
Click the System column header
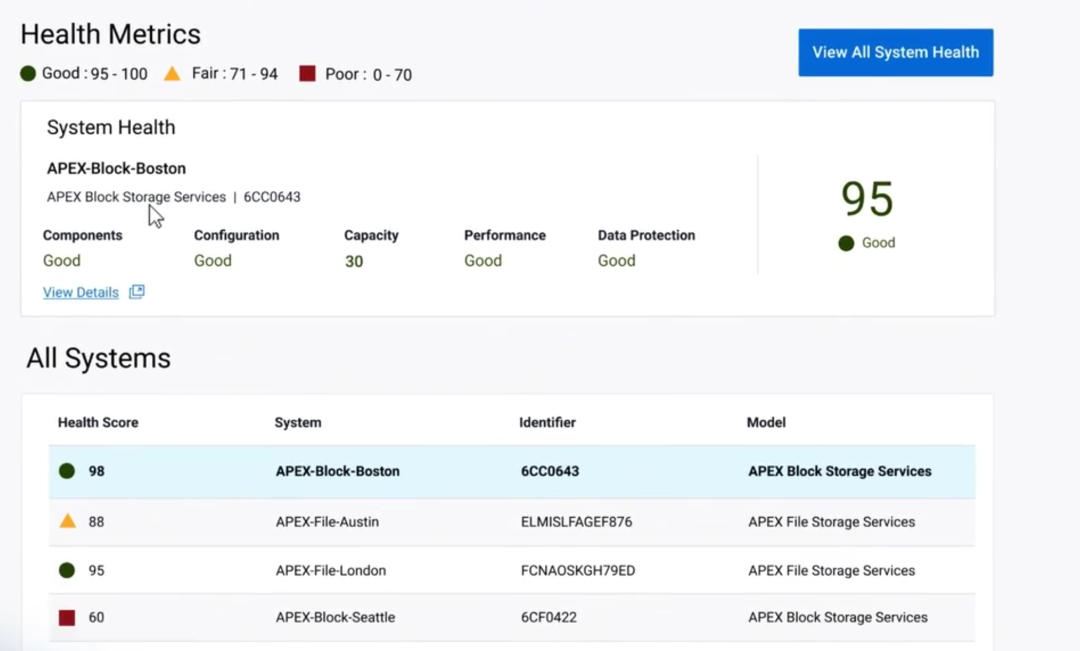[x=298, y=422]
